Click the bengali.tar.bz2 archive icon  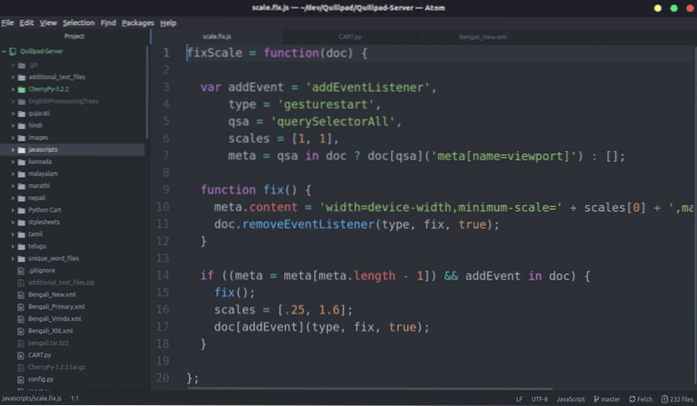(20, 343)
